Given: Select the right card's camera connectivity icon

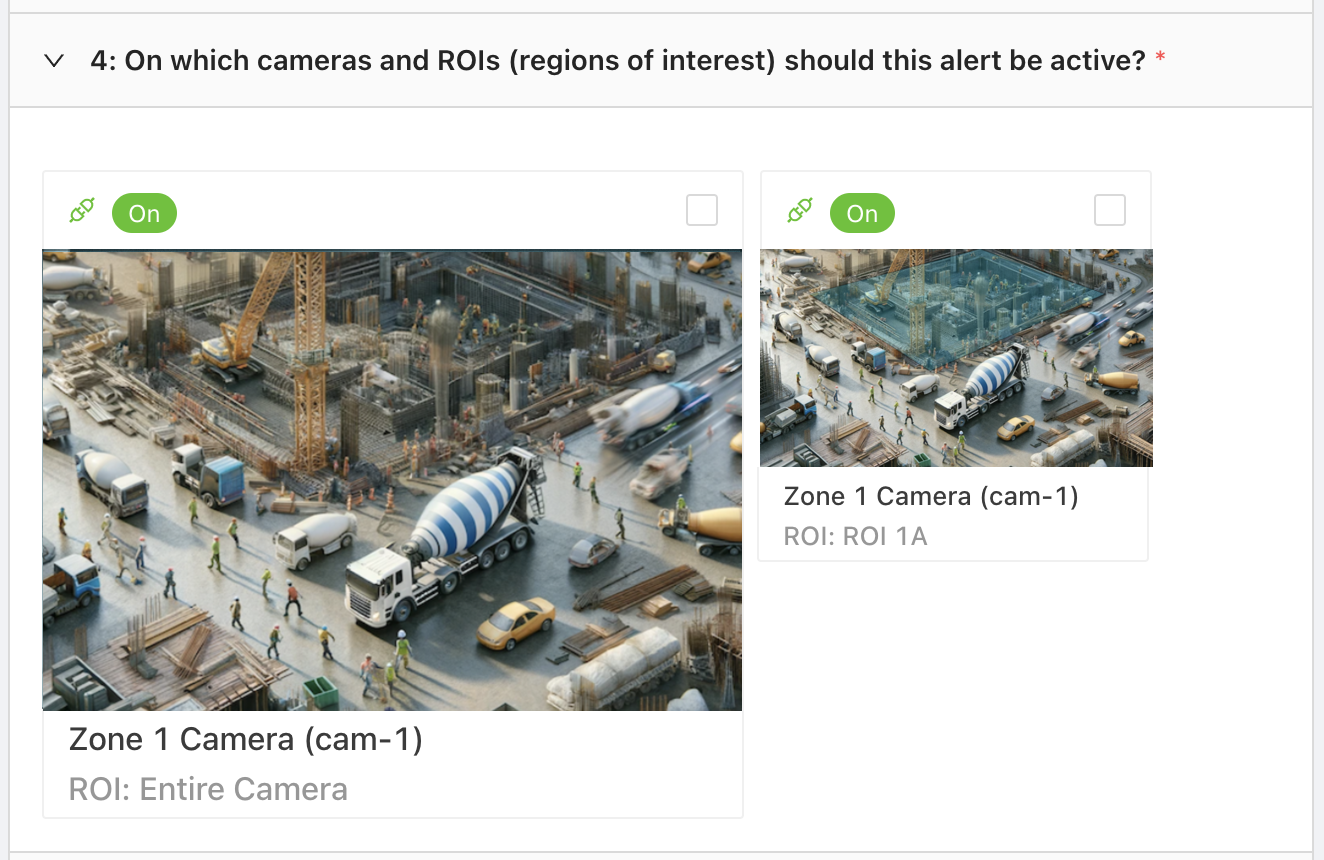Looking at the screenshot, I should click(799, 210).
